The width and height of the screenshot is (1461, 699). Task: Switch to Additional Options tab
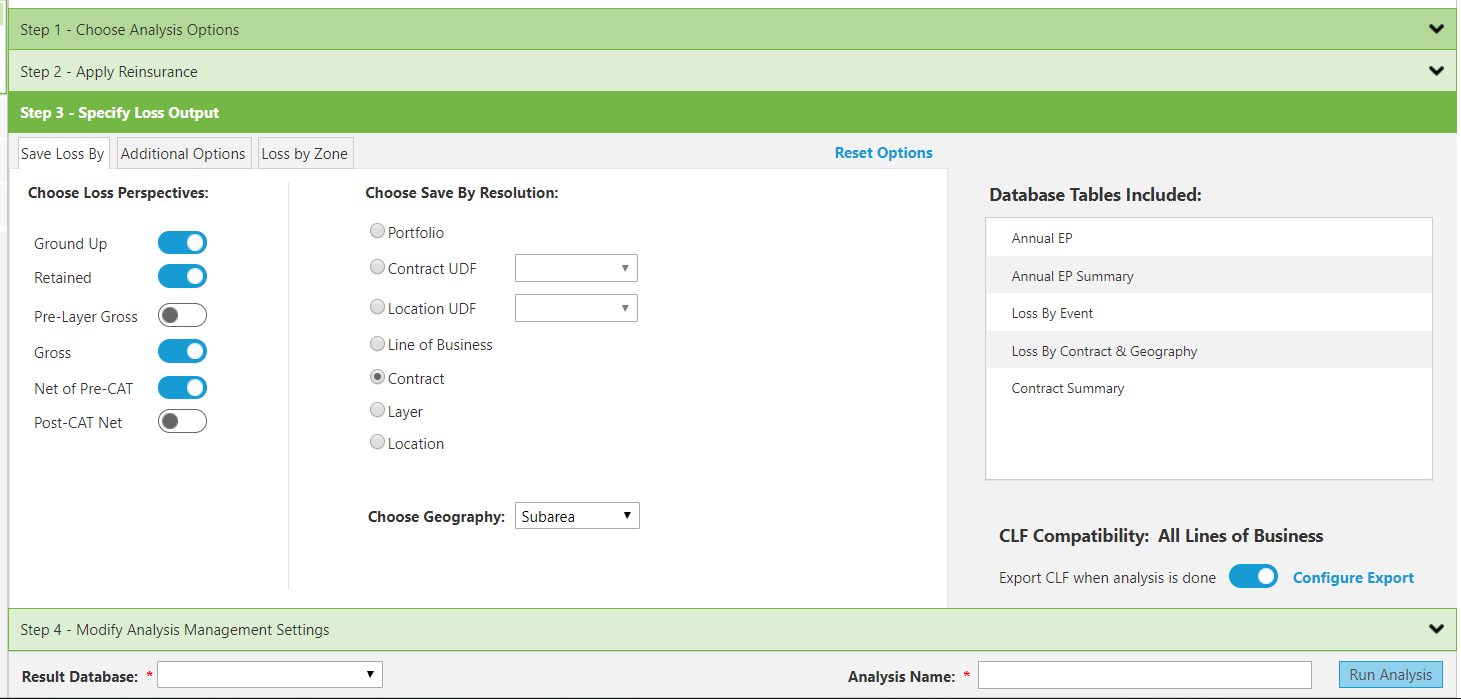click(x=183, y=154)
